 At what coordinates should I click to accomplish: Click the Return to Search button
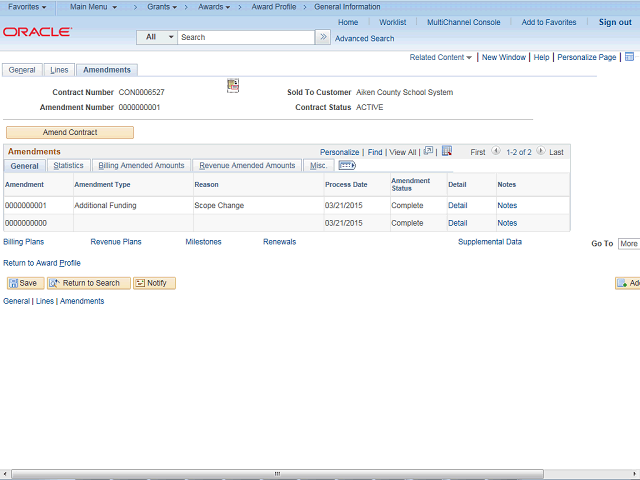pos(89,283)
